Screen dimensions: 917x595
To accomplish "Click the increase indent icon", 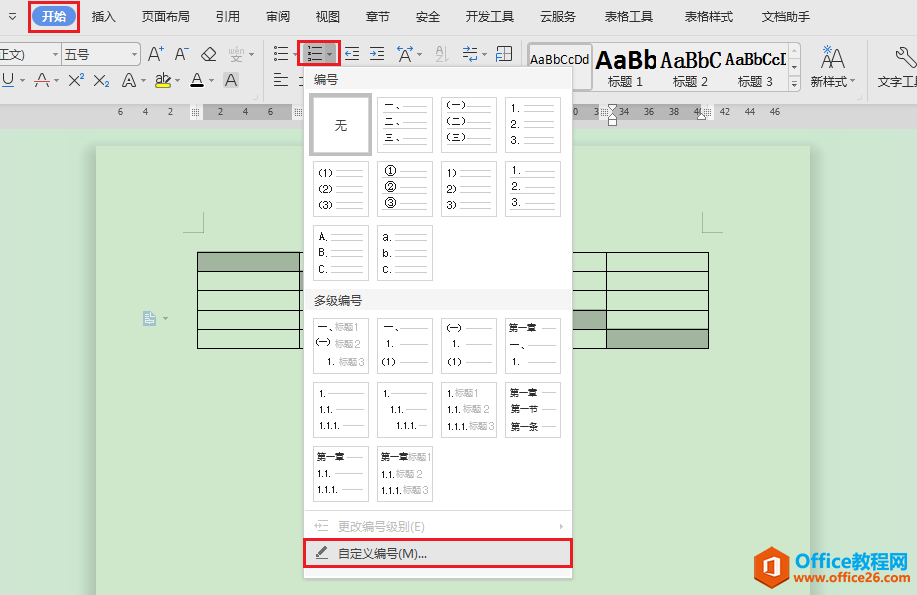I will click(377, 54).
